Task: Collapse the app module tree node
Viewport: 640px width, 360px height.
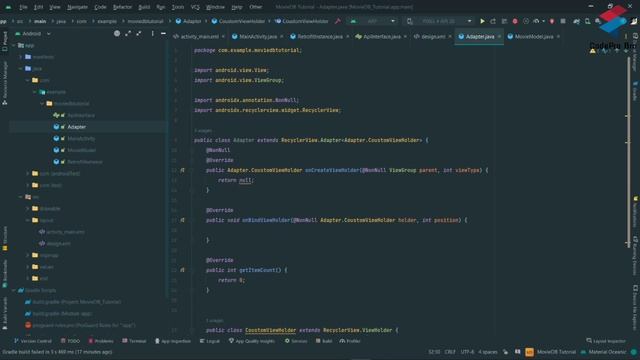Action: [x=14, y=45]
